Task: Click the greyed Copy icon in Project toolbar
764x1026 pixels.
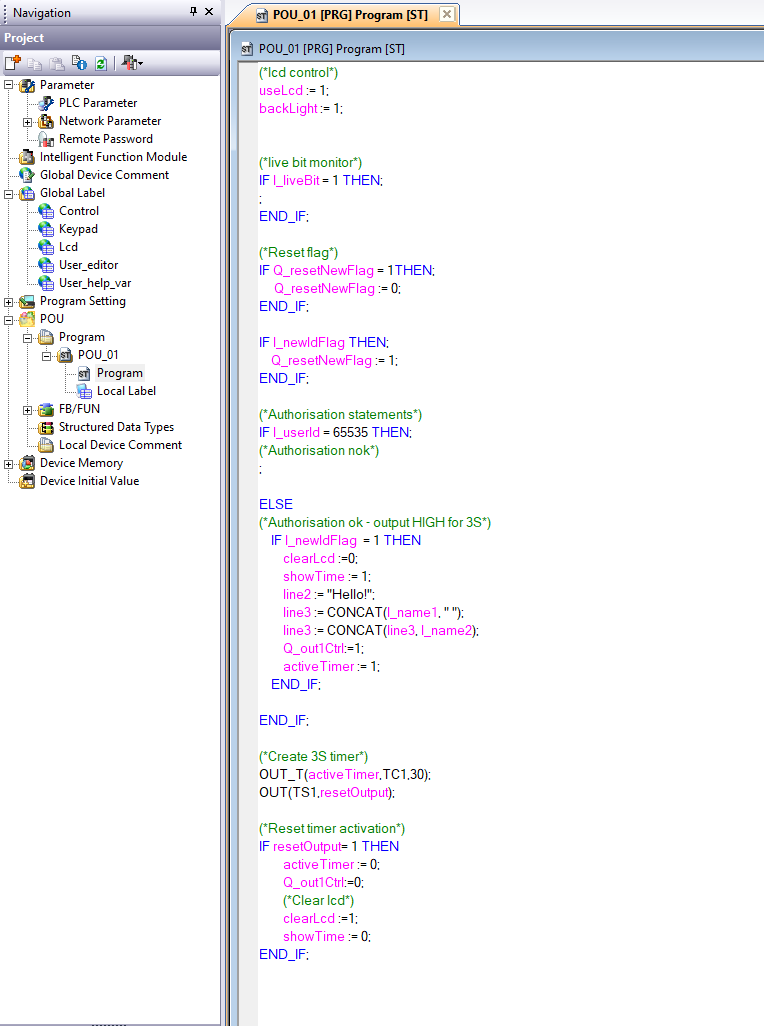Action: pos(35,63)
